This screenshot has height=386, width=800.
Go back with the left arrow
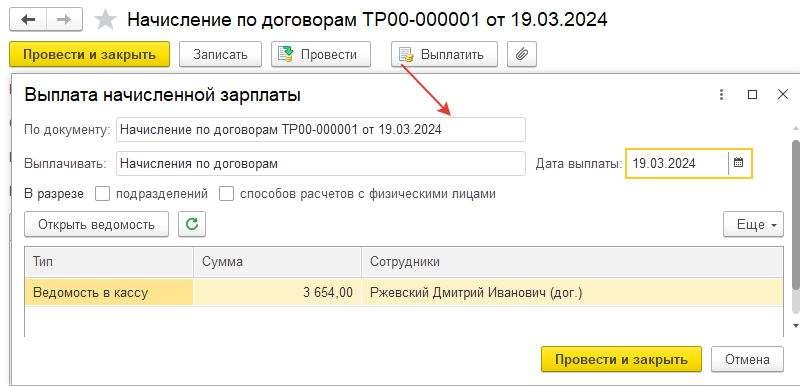coord(28,19)
